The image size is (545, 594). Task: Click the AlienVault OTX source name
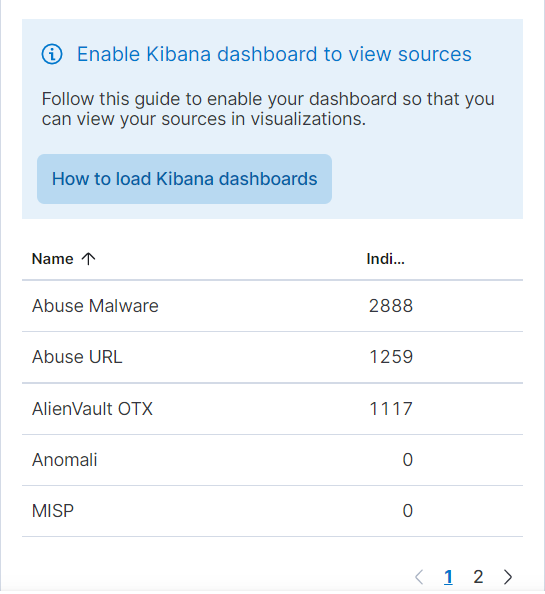tap(92, 409)
